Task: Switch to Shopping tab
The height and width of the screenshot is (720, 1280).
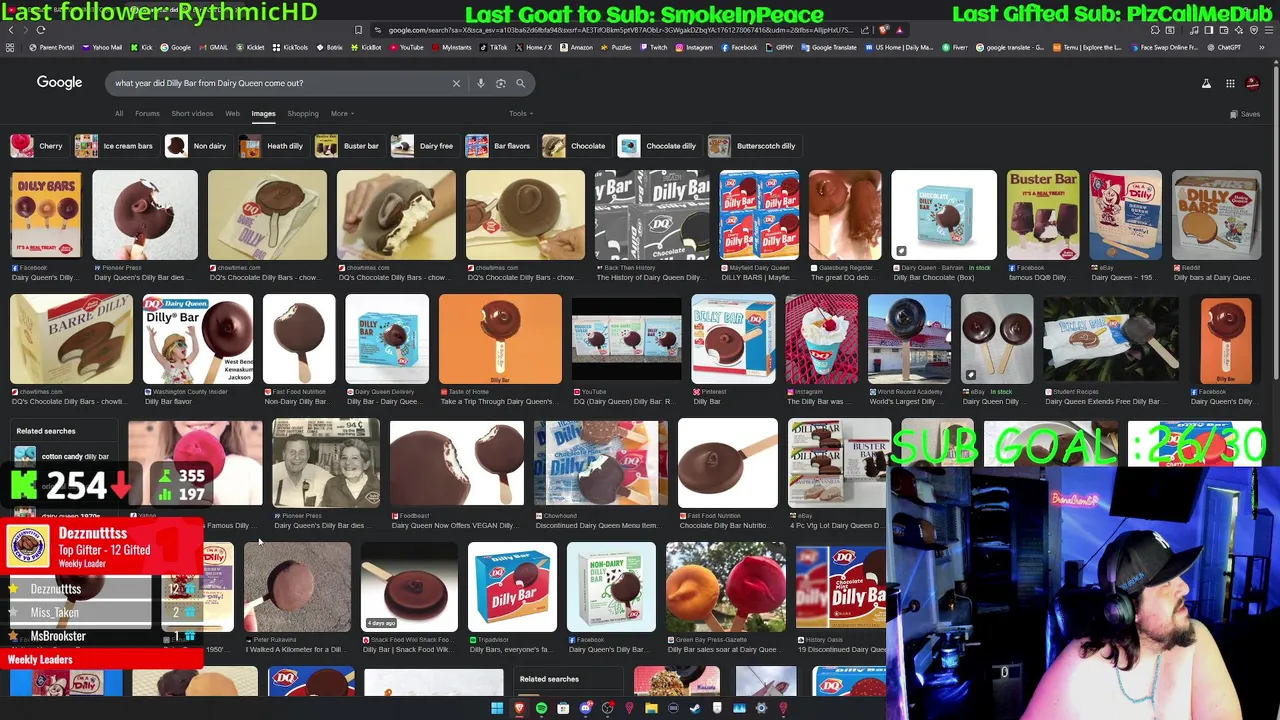Action: point(303,113)
